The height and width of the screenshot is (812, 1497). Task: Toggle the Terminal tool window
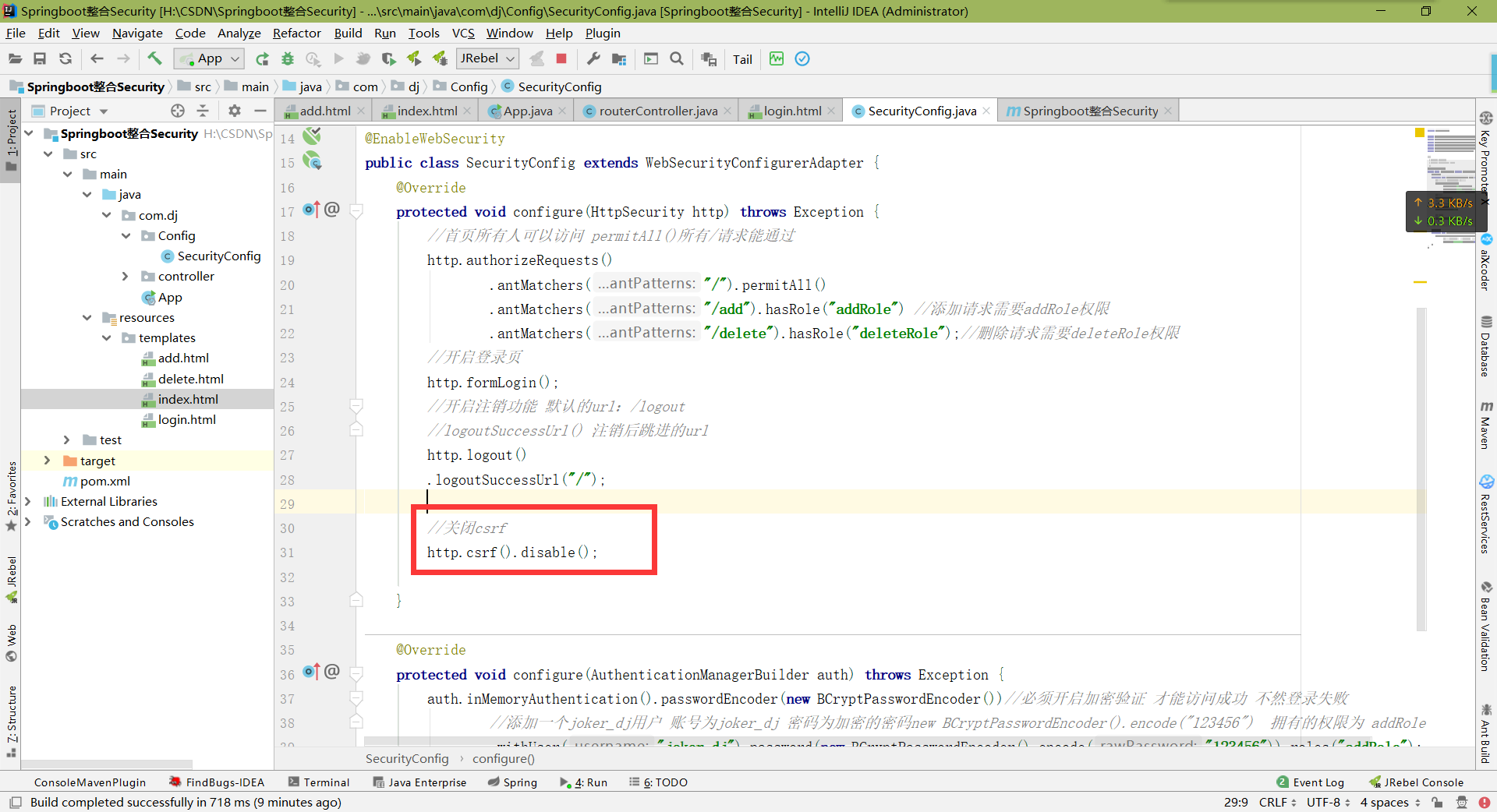pyautogui.click(x=319, y=782)
